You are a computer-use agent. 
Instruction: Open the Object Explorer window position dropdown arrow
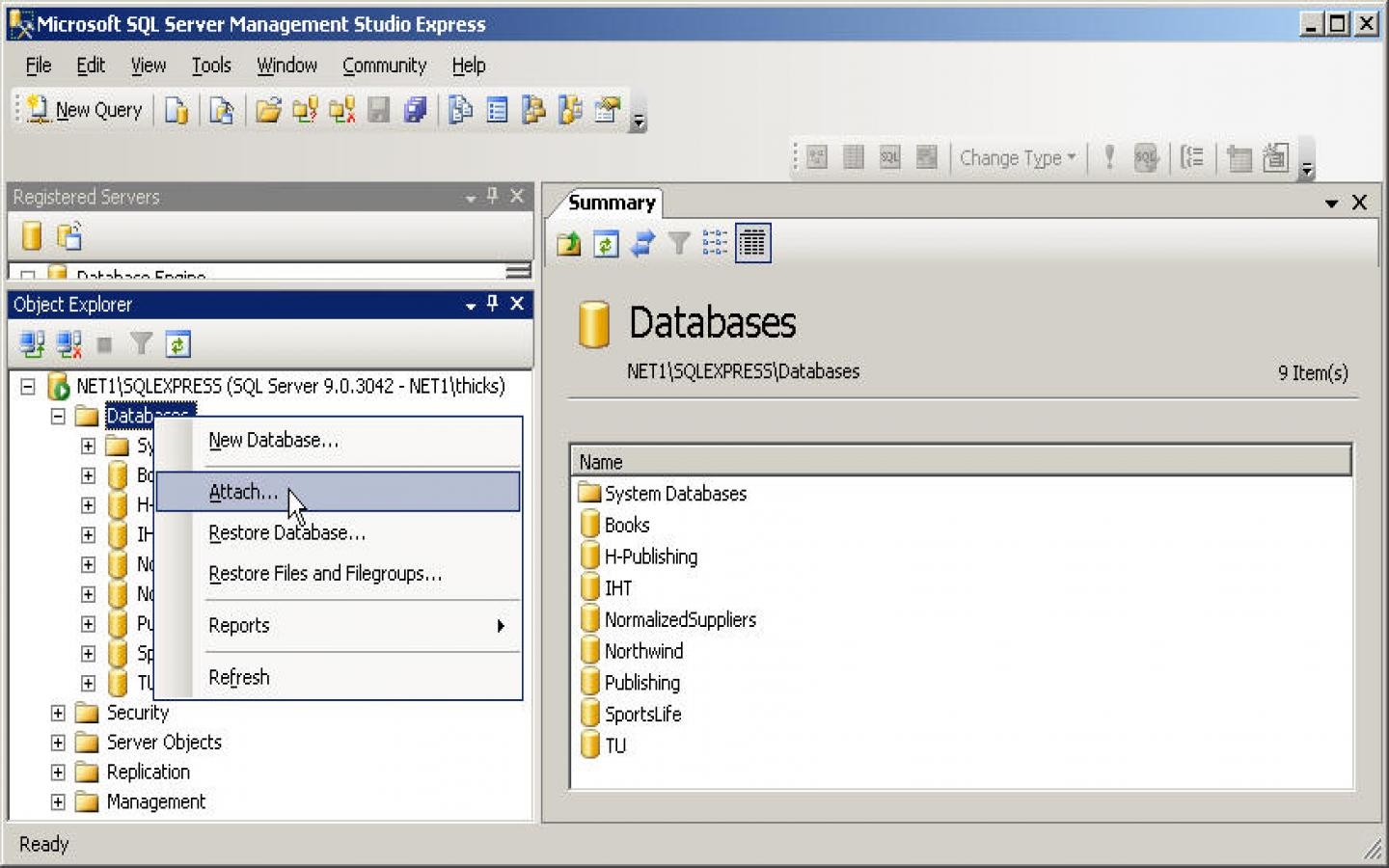(470, 305)
